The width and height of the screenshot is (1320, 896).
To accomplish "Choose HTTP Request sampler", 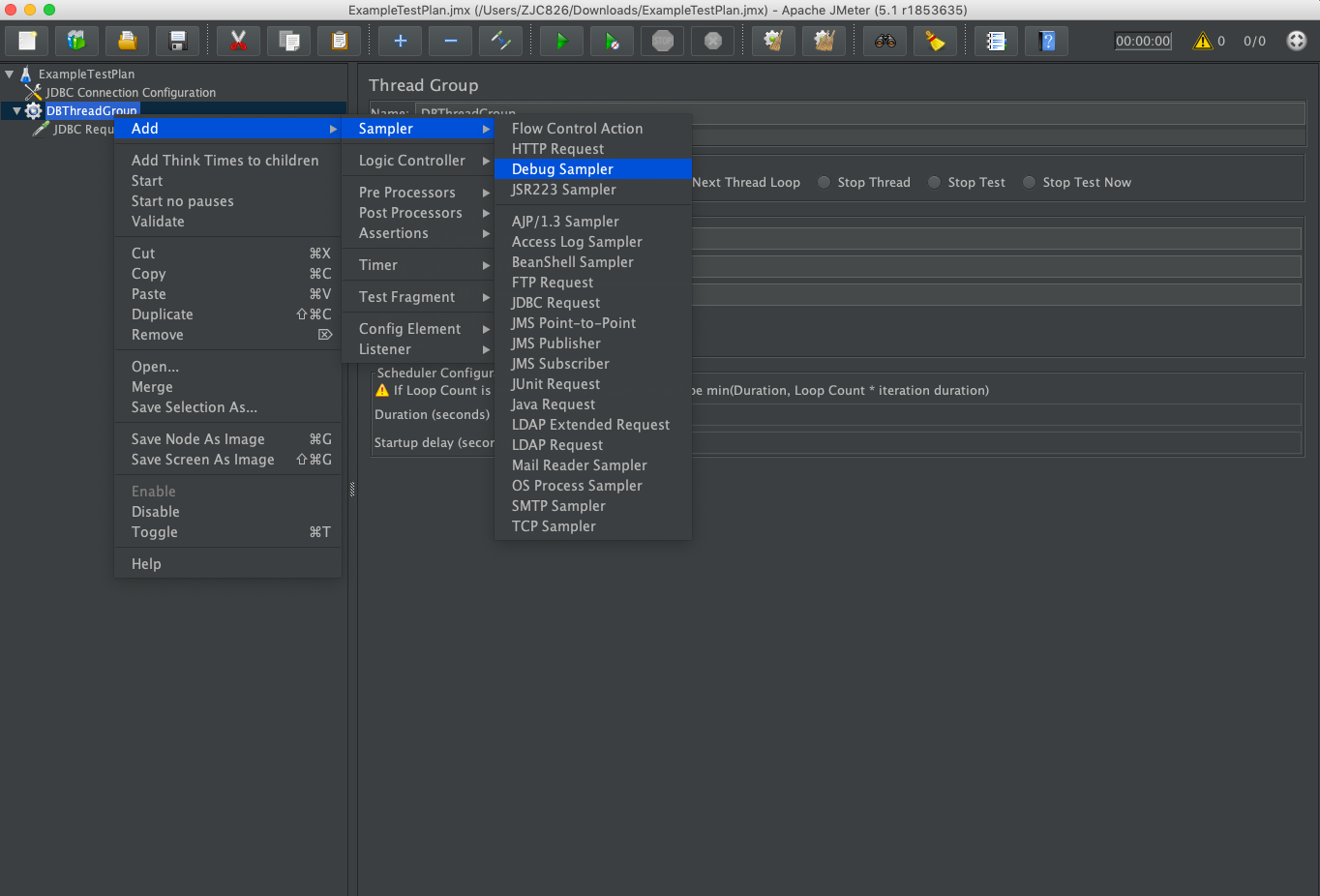I will [x=593, y=149].
